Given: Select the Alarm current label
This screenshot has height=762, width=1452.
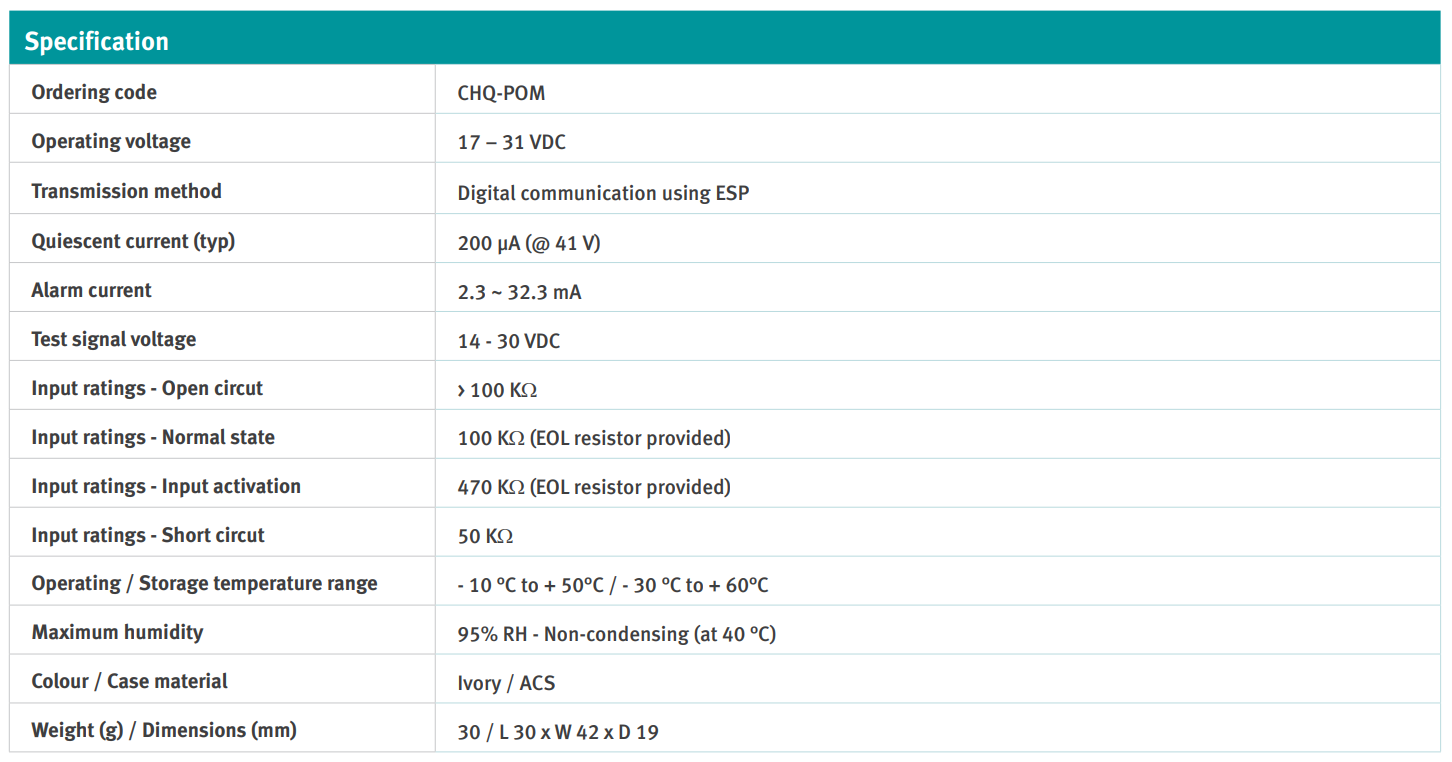Looking at the screenshot, I should click(91, 290).
